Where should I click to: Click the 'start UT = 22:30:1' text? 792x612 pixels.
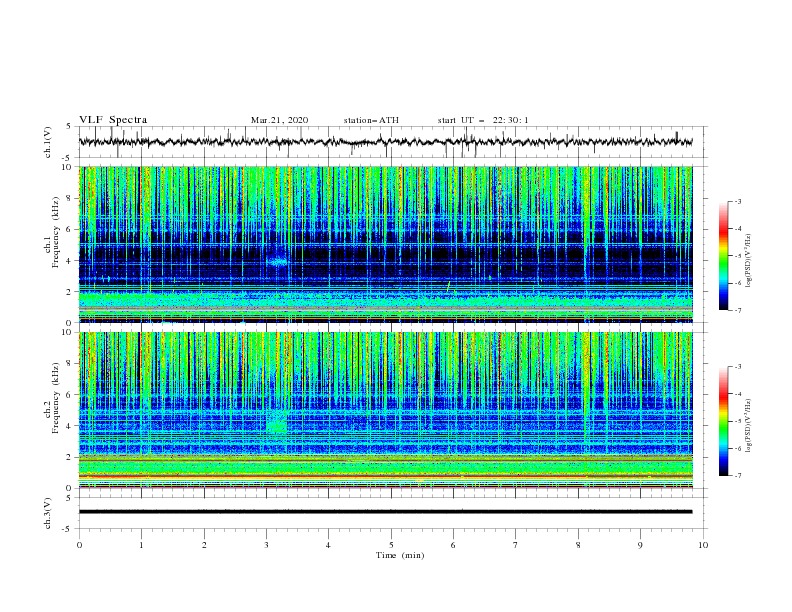[483, 120]
